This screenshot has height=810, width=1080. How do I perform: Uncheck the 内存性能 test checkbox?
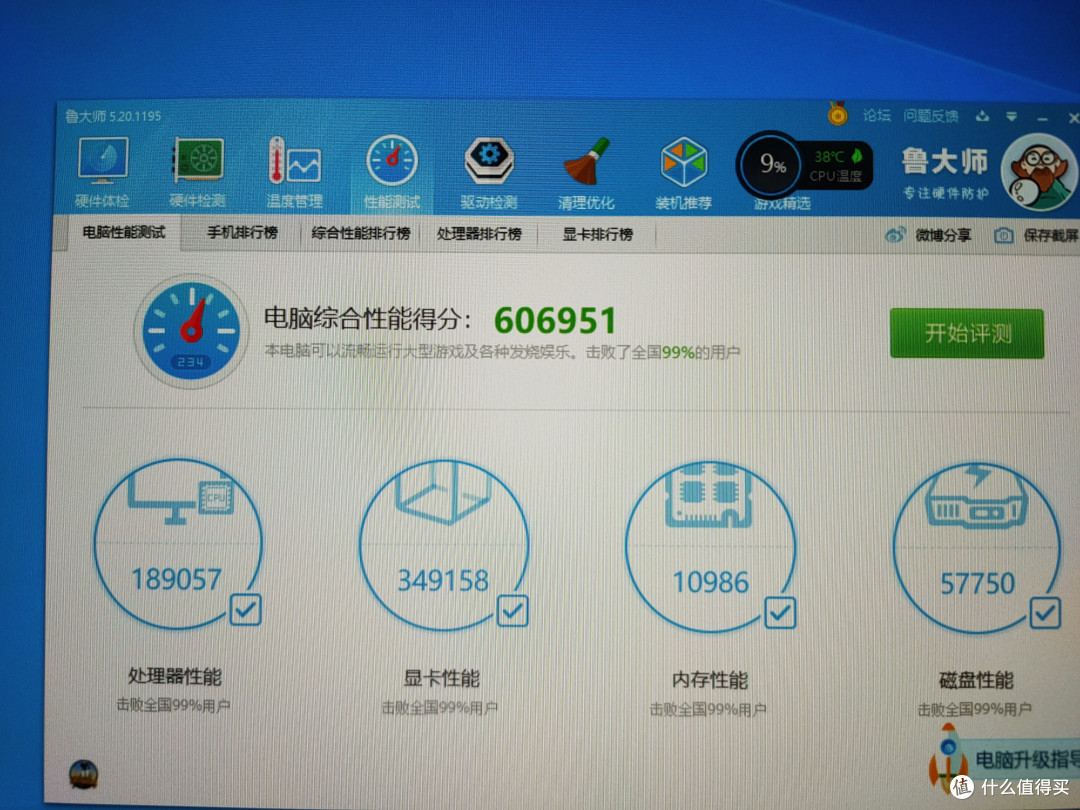[x=780, y=612]
